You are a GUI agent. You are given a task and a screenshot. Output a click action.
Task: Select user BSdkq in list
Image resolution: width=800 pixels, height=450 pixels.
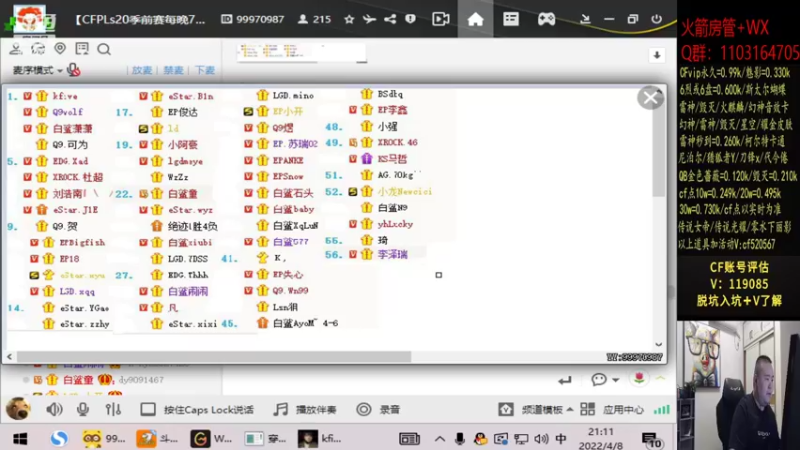(x=390, y=94)
